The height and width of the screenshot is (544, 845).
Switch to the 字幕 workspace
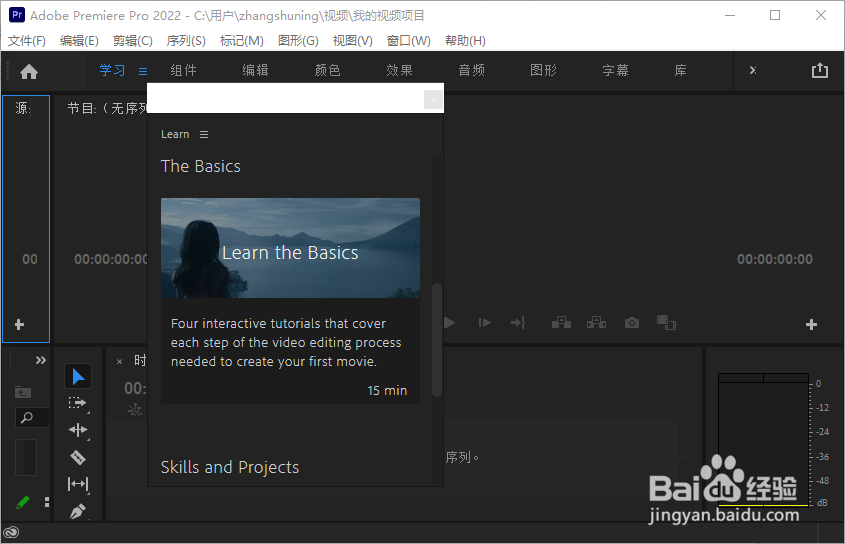[615, 70]
